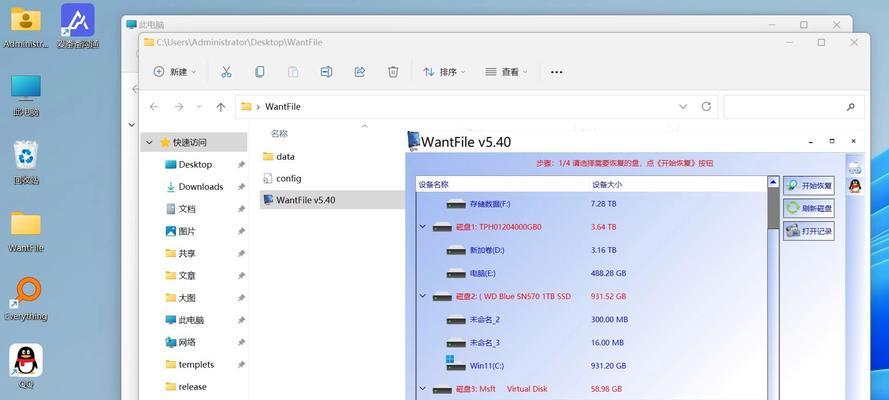Select 未命名_2 partition row
This screenshot has width=889, height=400.
pyautogui.click(x=591, y=320)
